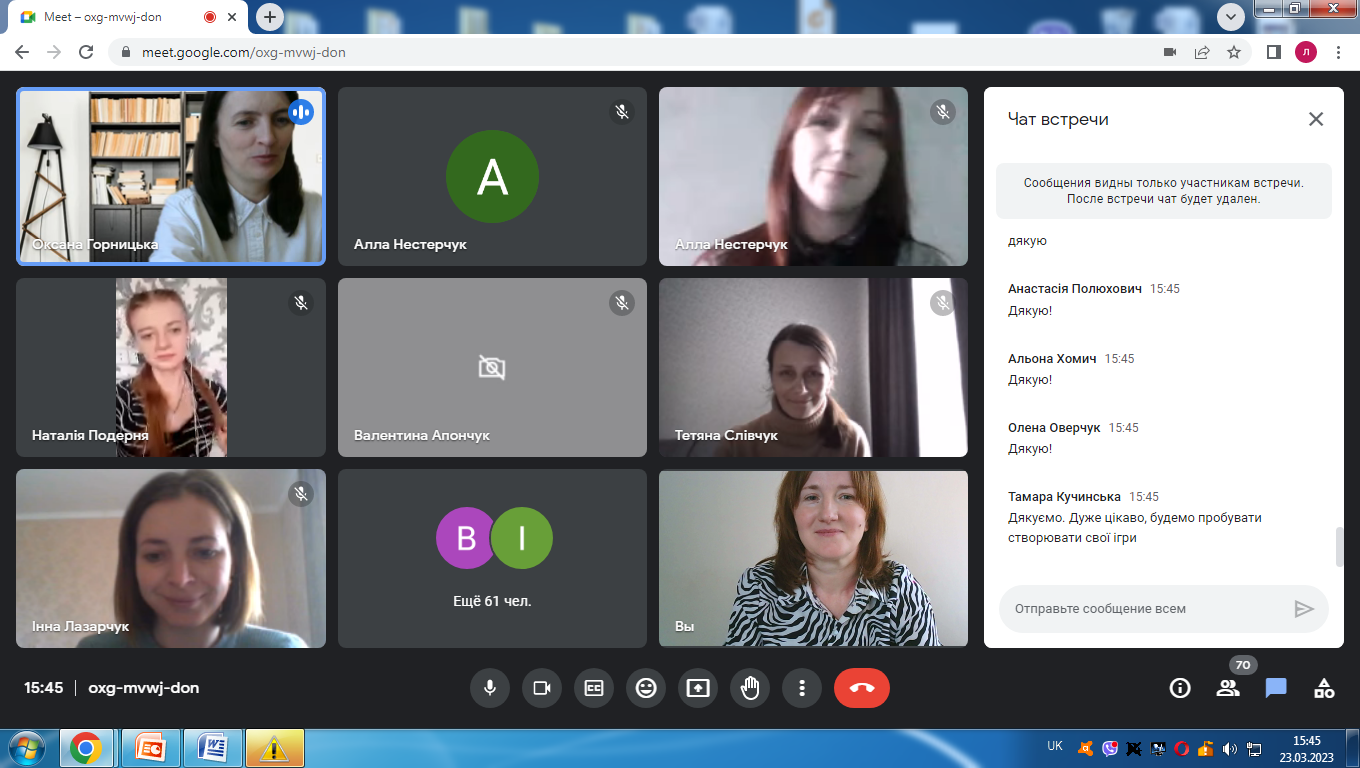Image resolution: width=1360 pixels, height=768 pixels.
Task: Toggle closed captions CC button
Action: click(594, 688)
